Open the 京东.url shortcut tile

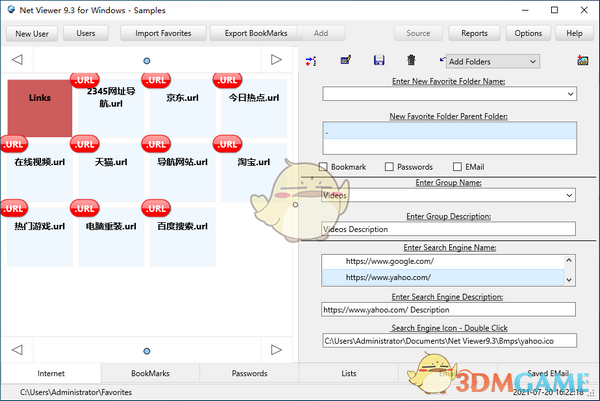(x=183, y=108)
